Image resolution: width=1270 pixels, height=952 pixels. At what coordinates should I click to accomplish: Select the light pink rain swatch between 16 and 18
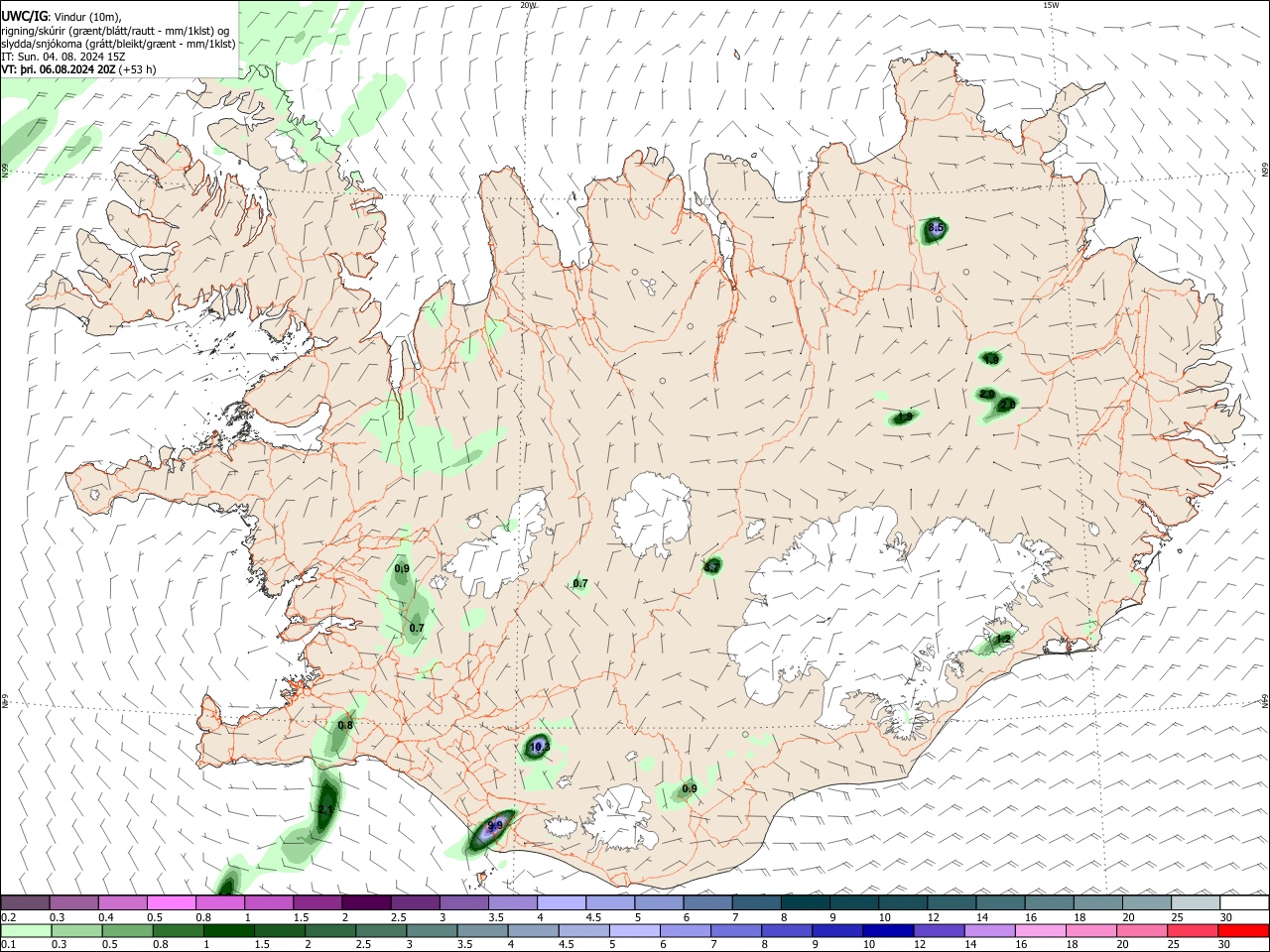click(x=1041, y=930)
